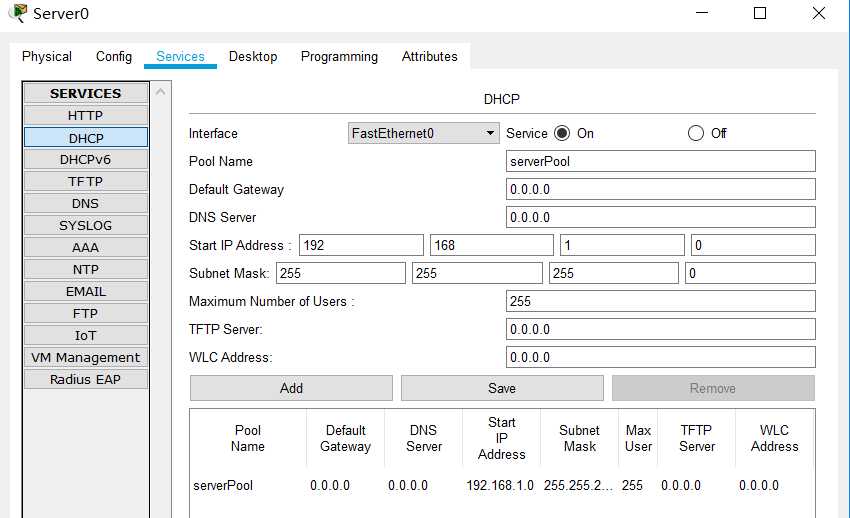
Task: Click Subnet Mask first octet field
Action: [341, 273]
